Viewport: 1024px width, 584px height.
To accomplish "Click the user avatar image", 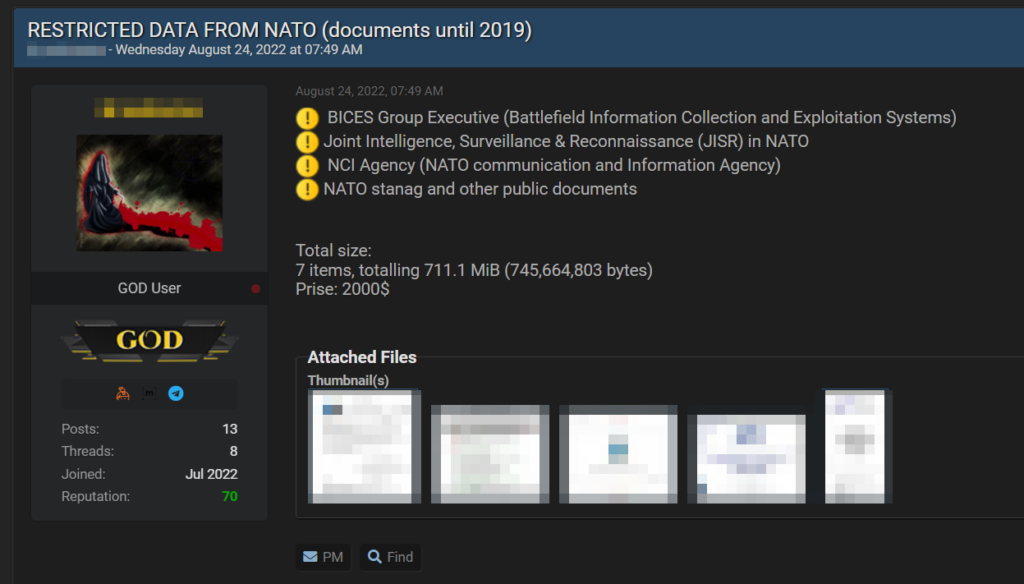I will click(149, 193).
